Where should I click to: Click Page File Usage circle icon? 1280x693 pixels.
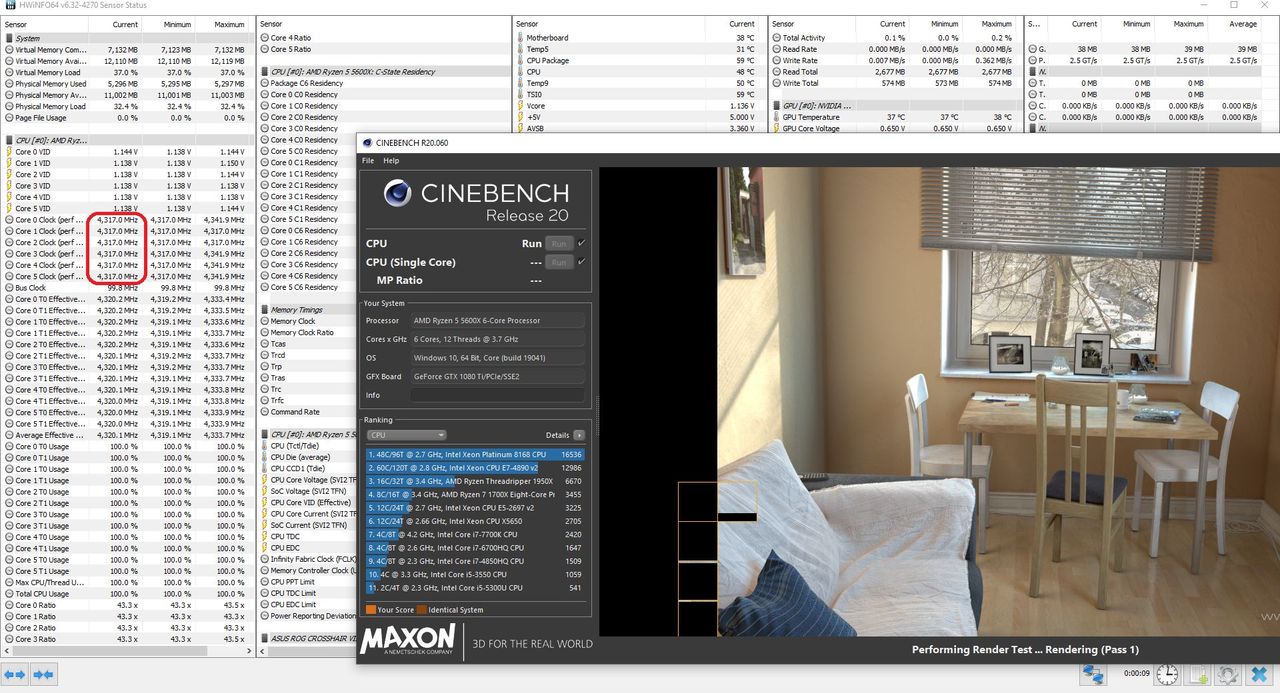click(9, 117)
